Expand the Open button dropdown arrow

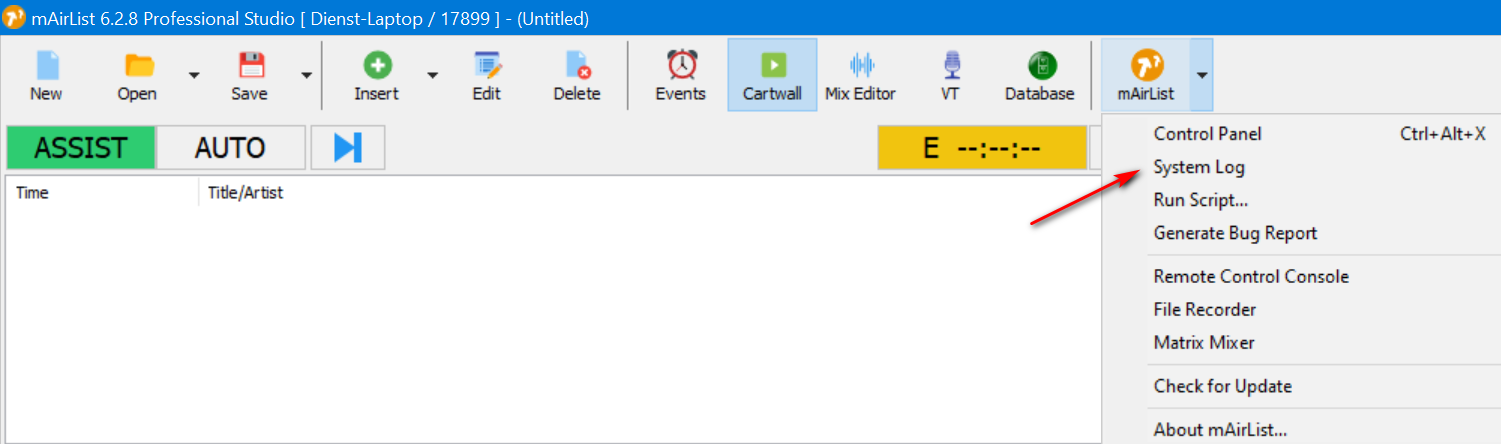(194, 75)
